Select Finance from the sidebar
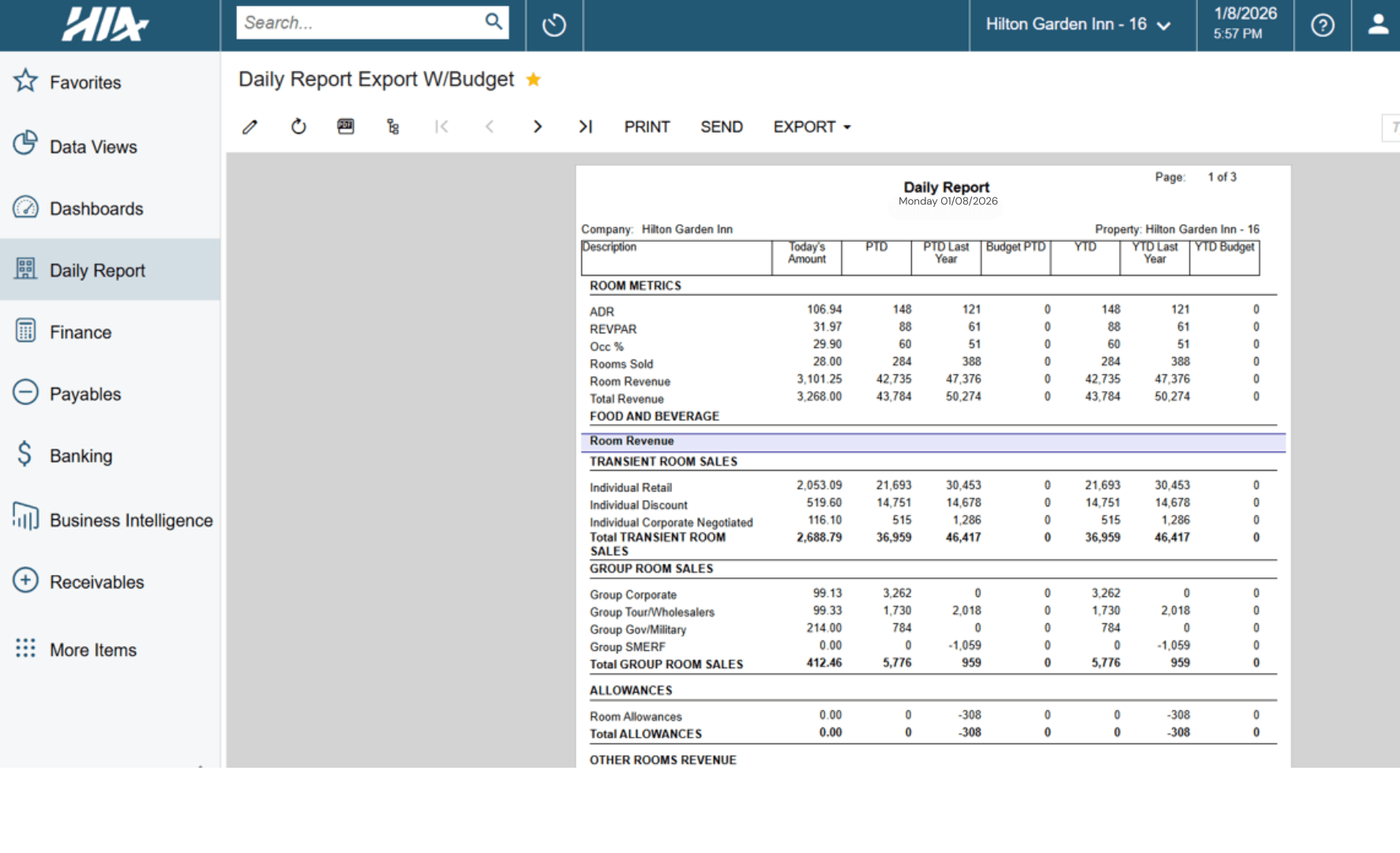Viewport: 1400px width, 853px height. pyautogui.click(x=78, y=332)
